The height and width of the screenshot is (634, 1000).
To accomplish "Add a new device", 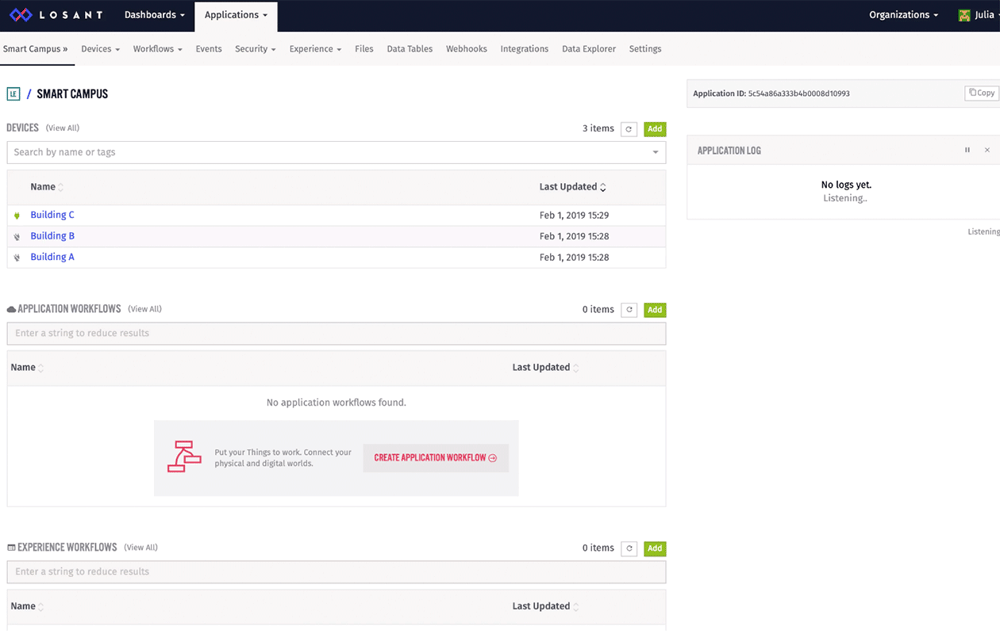I will click(654, 129).
